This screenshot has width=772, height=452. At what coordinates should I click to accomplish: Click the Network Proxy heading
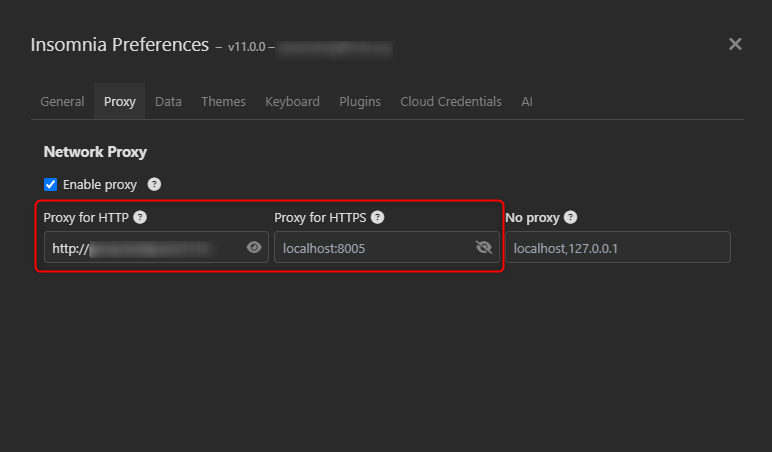(x=95, y=152)
